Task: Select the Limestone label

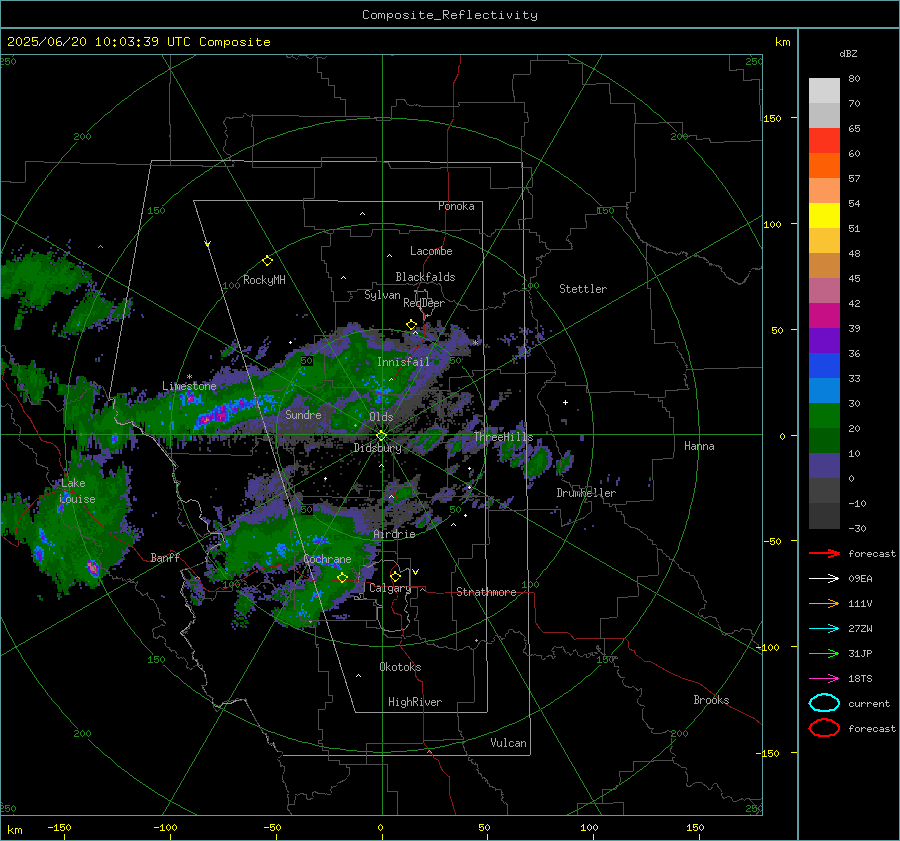Action: point(189,386)
